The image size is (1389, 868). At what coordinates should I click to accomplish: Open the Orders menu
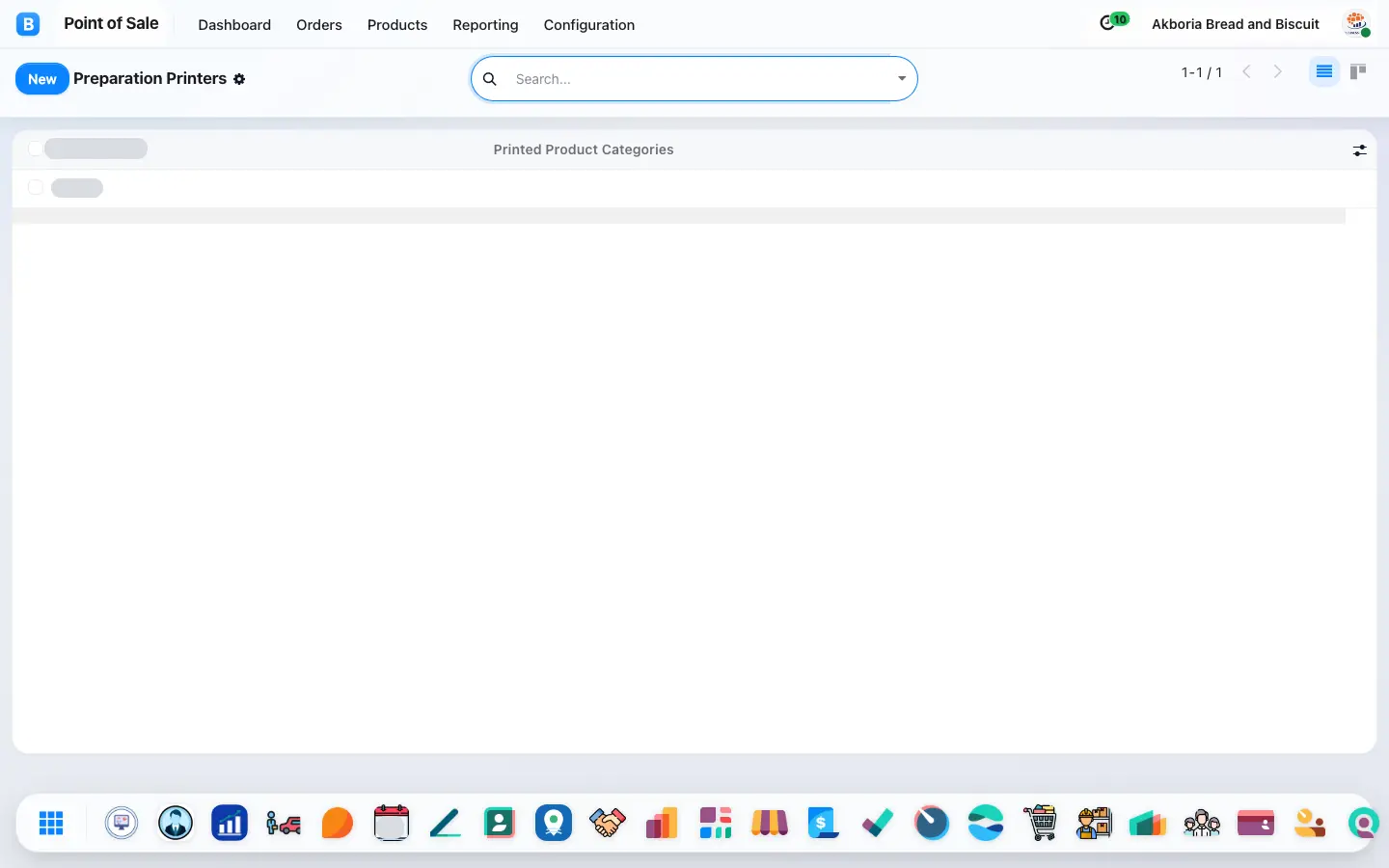pyautogui.click(x=319, y=25)
